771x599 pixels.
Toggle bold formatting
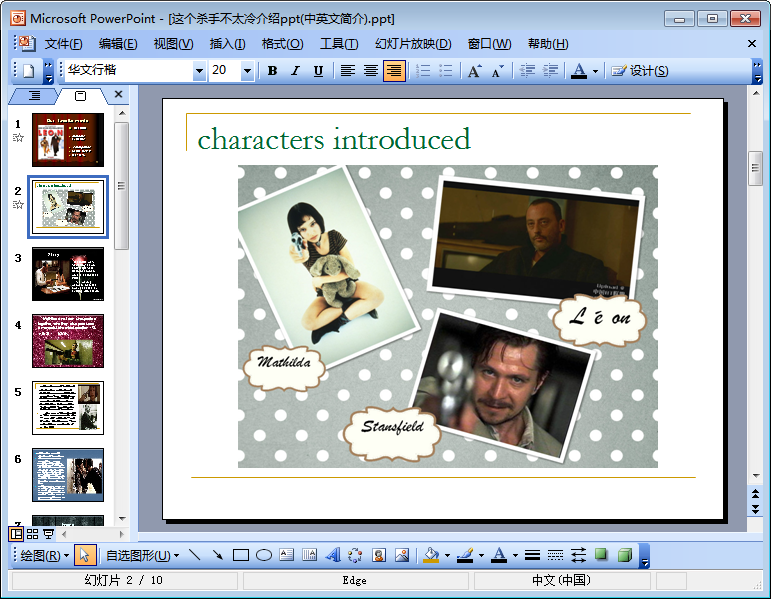[x=272, y=71]
